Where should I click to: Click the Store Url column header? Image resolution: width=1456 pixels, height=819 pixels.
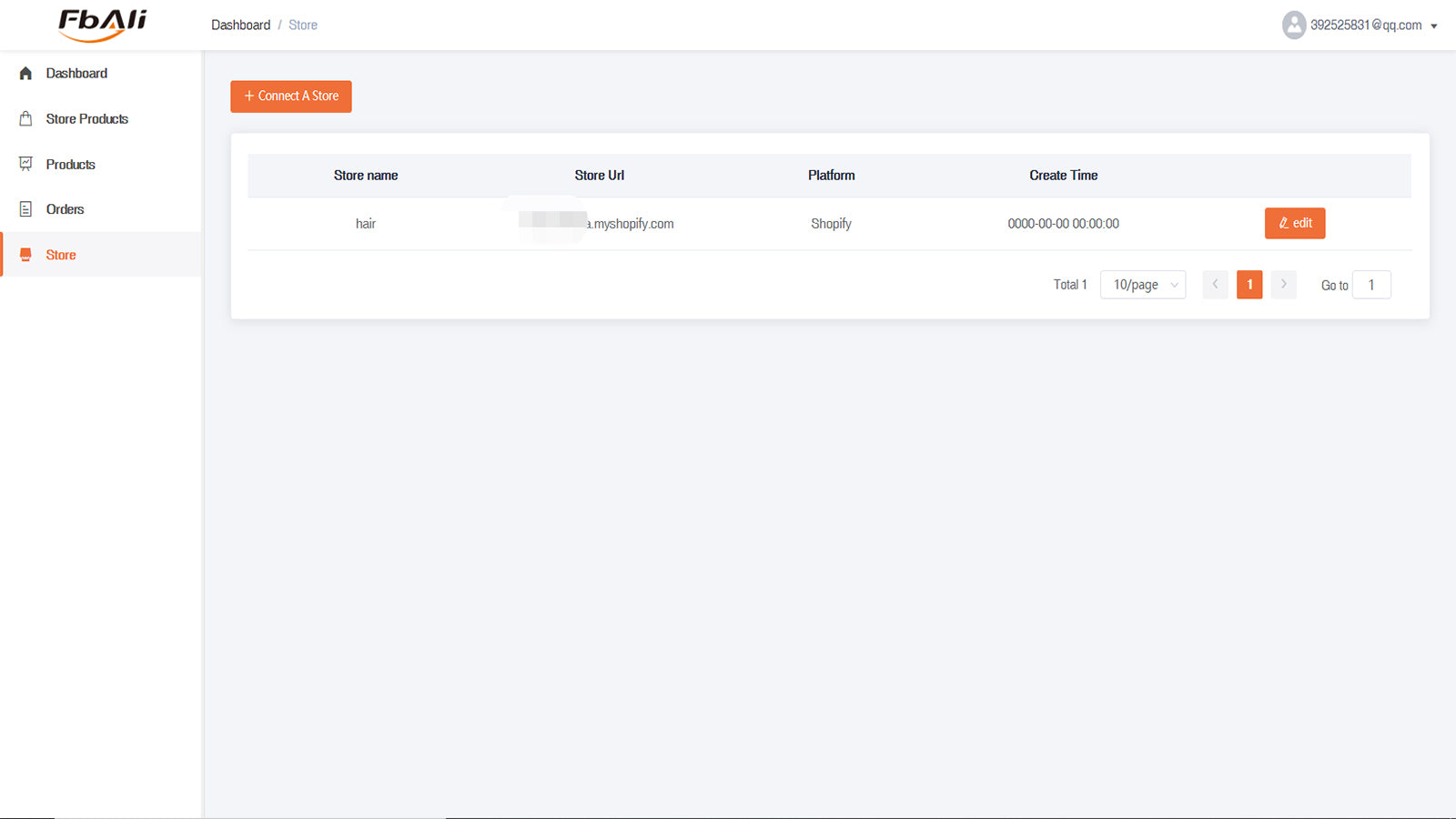pos(600,176)
